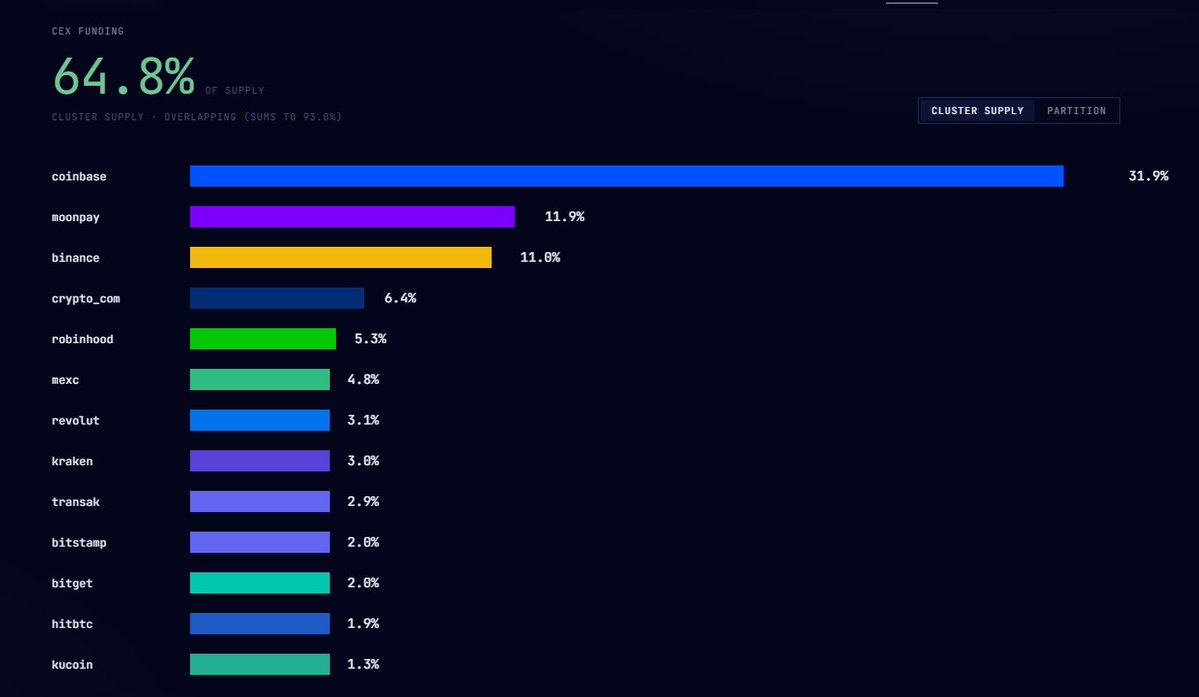Click the 11.9% value for moonpay
The height and width of the screenshot is (697, 1199).
(x=564, y=216)
